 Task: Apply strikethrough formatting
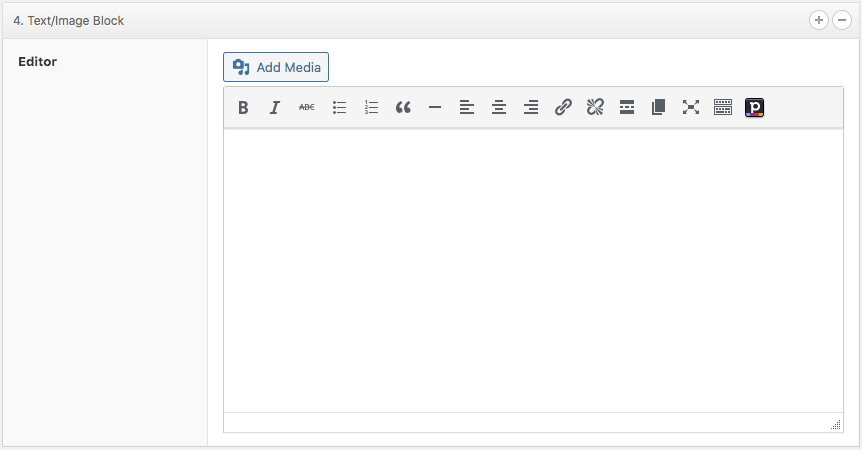click(307, 107)
